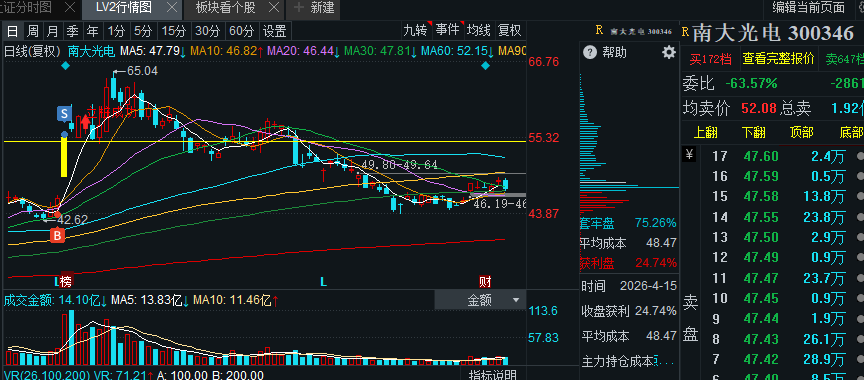Open the 复权 price adjustment option
864x380 pixels.
coord(510,30)
